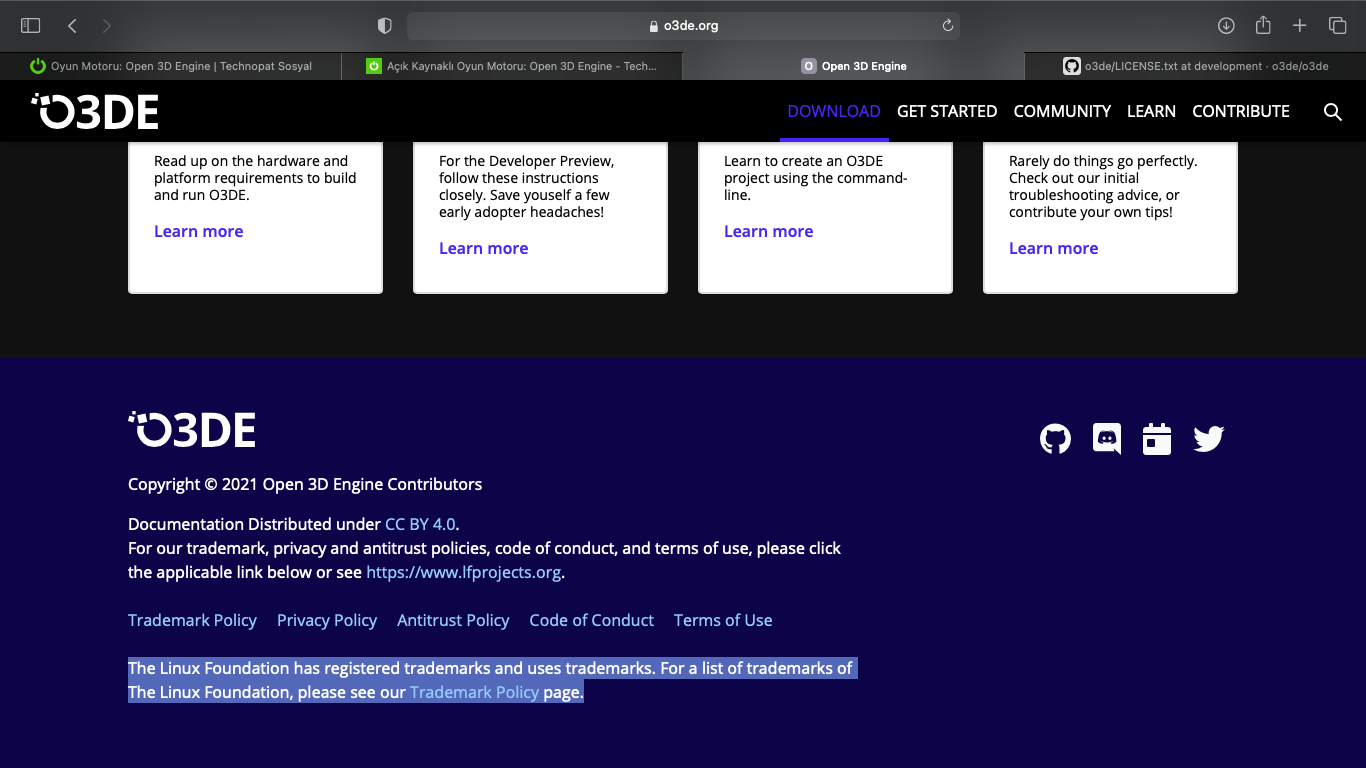Click the 'Rarely do things go perfectly.' text
This screenshot has height=768, width=1366.
point(1103,161)
